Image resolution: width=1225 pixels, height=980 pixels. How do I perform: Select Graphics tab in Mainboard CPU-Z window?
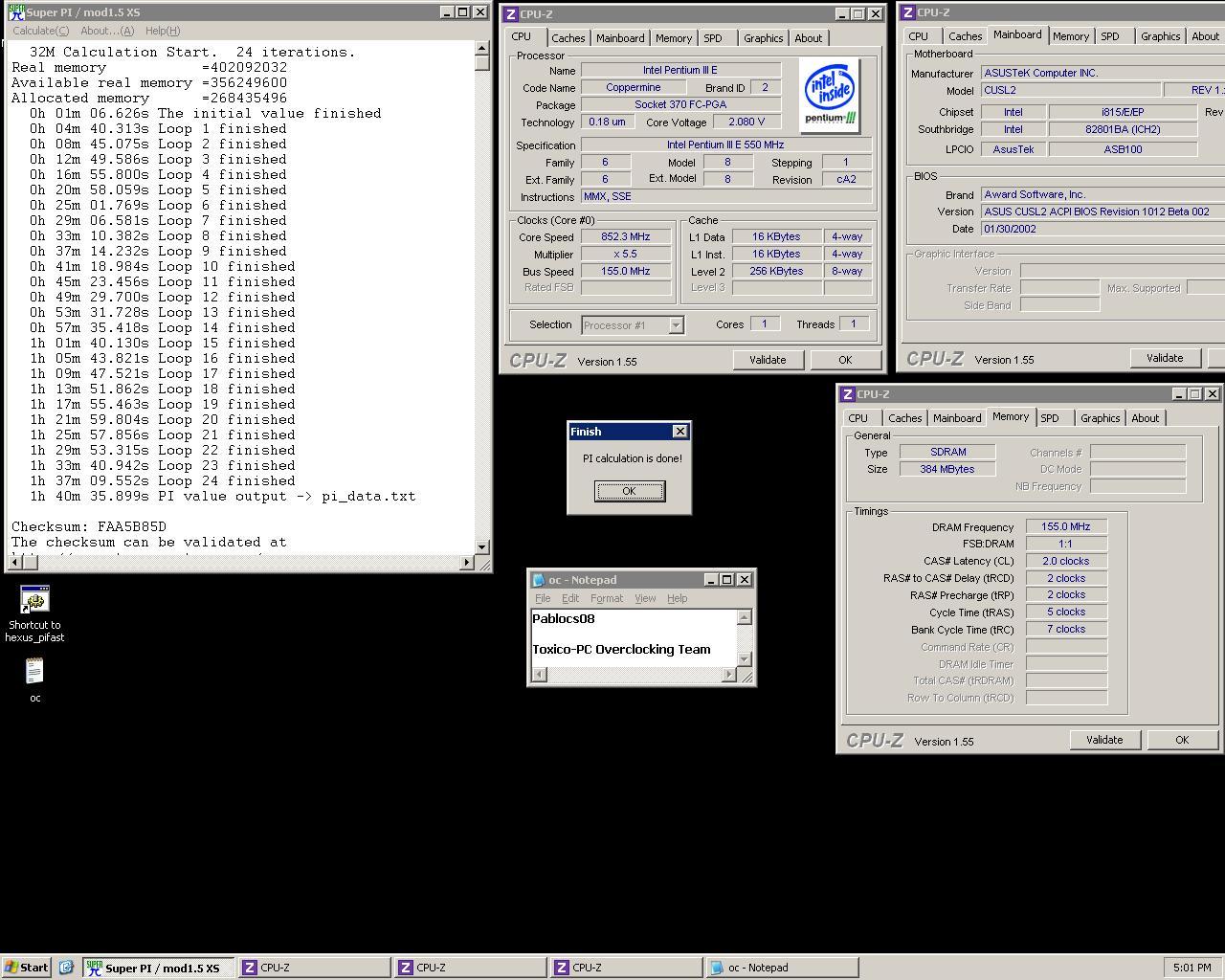pos(1160,36)
